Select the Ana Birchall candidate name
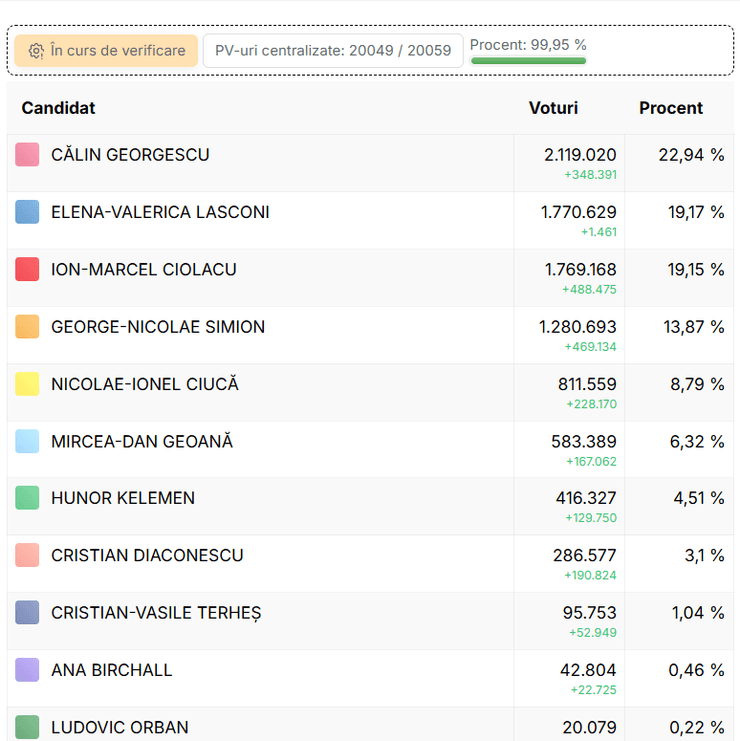The height and width of the screenshot is (741, 740). point(112,670)
